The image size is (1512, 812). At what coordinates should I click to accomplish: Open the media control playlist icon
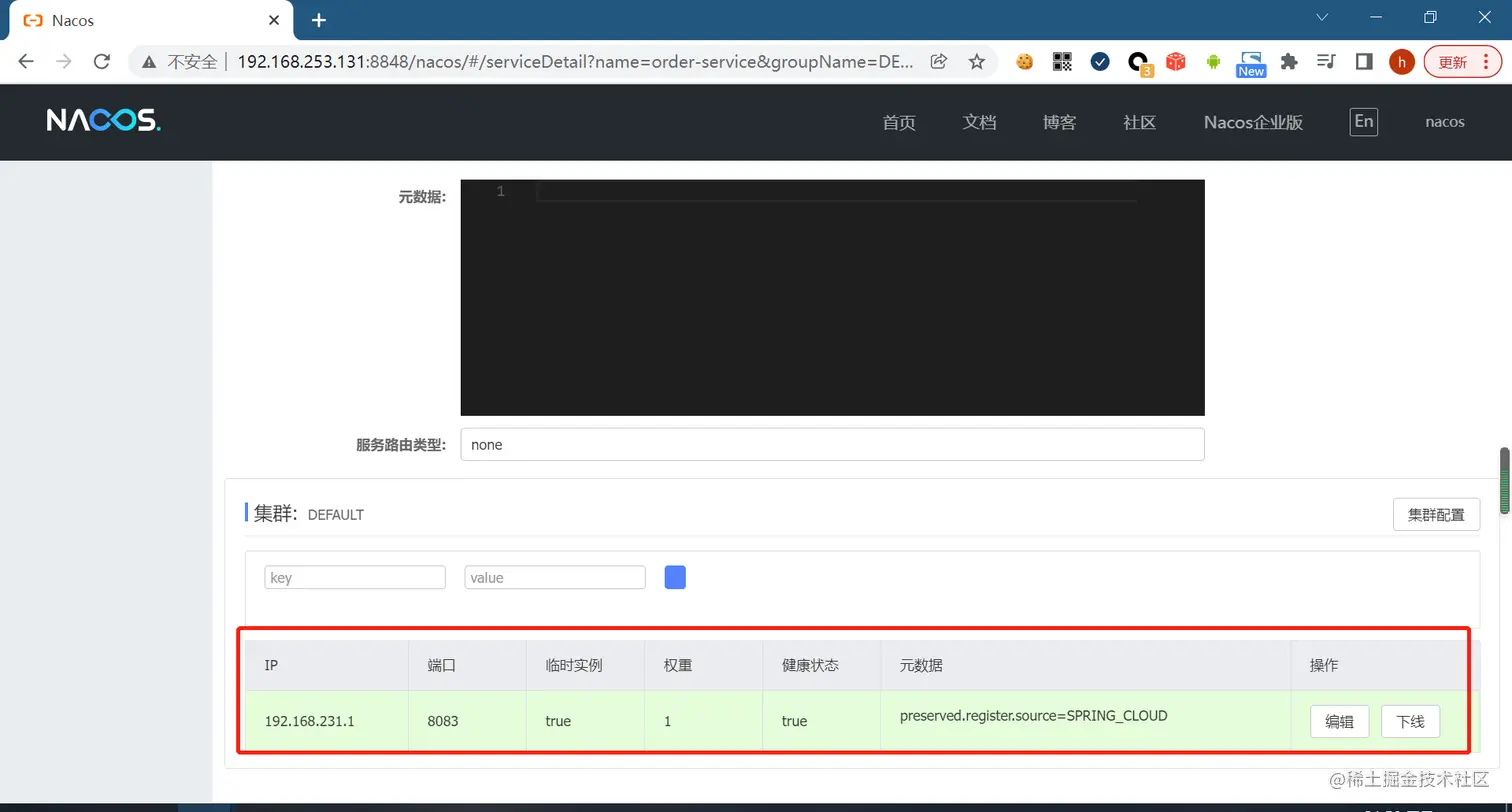[1327, 62]
